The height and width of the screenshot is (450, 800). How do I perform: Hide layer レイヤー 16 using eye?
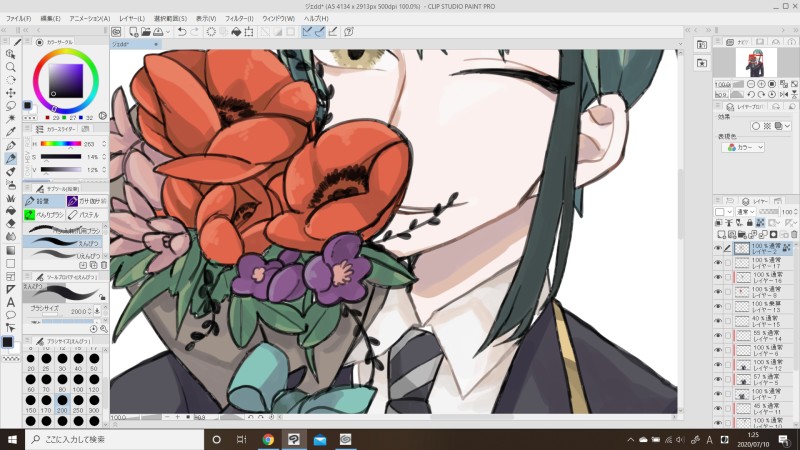(x=718, y=278)
